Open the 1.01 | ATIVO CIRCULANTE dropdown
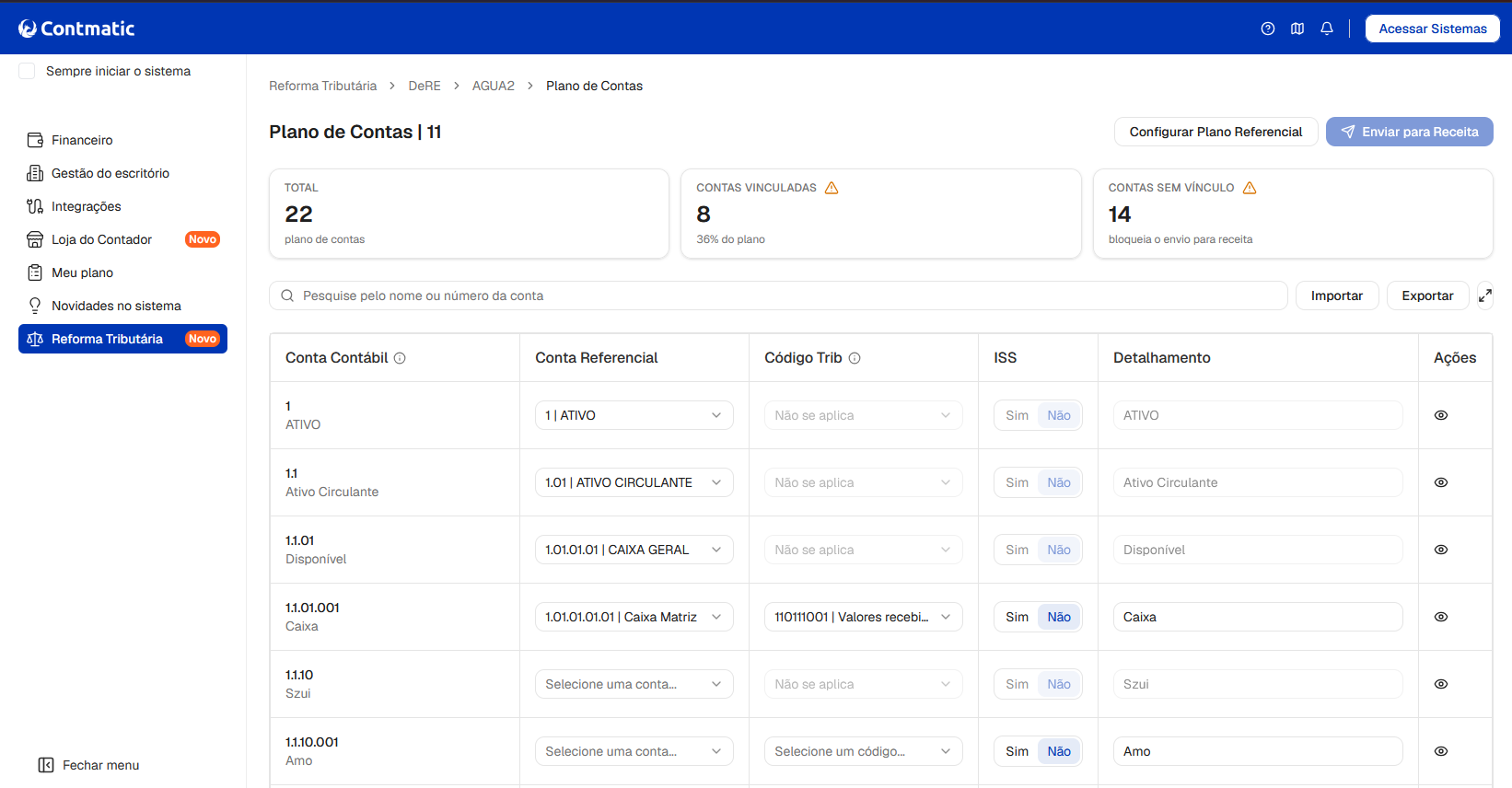The image size is (1512, 788). (634, 482)
